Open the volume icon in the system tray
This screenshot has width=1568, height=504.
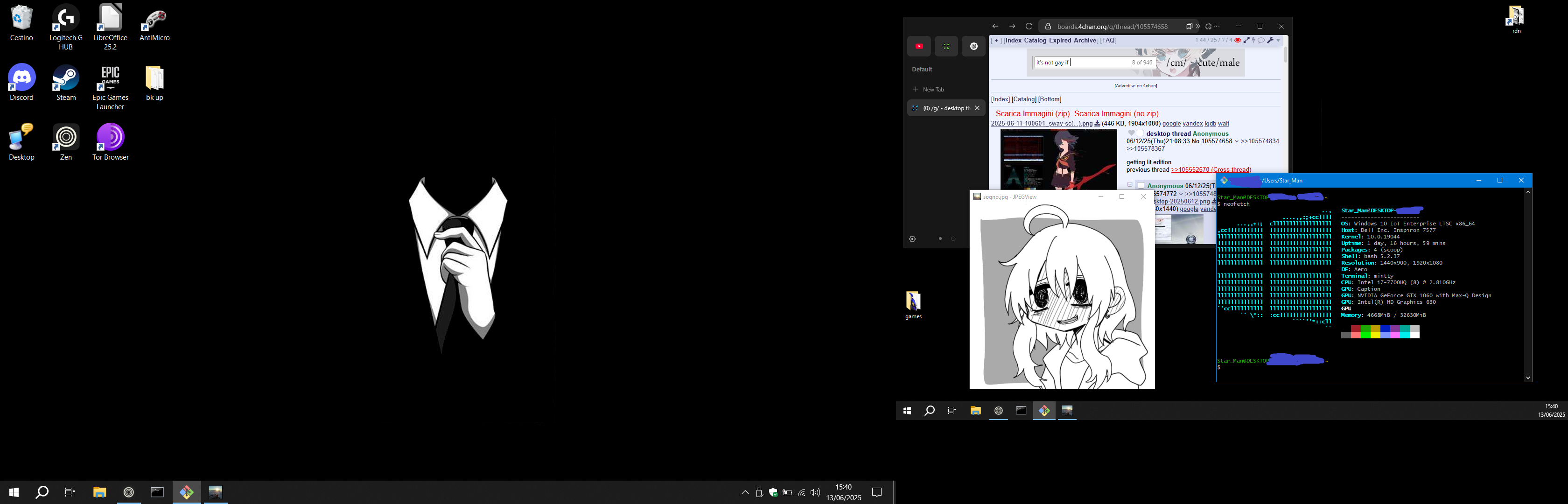click(815, 492)
